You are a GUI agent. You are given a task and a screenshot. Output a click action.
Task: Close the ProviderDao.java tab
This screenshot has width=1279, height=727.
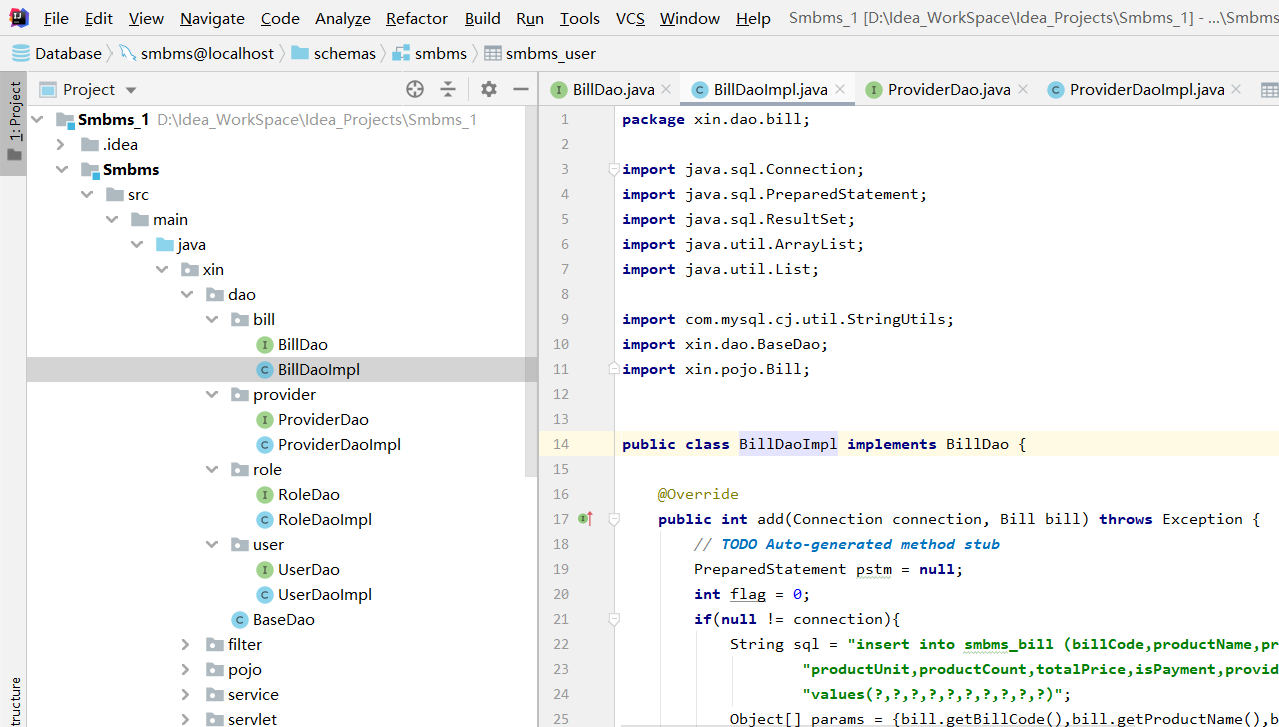pos(1022,89)
